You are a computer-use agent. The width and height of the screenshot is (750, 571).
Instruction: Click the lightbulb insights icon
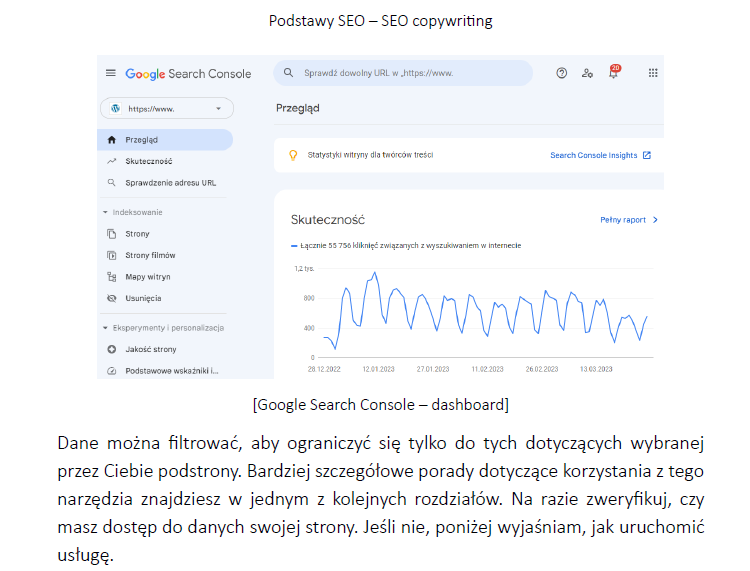click(293, 155)
